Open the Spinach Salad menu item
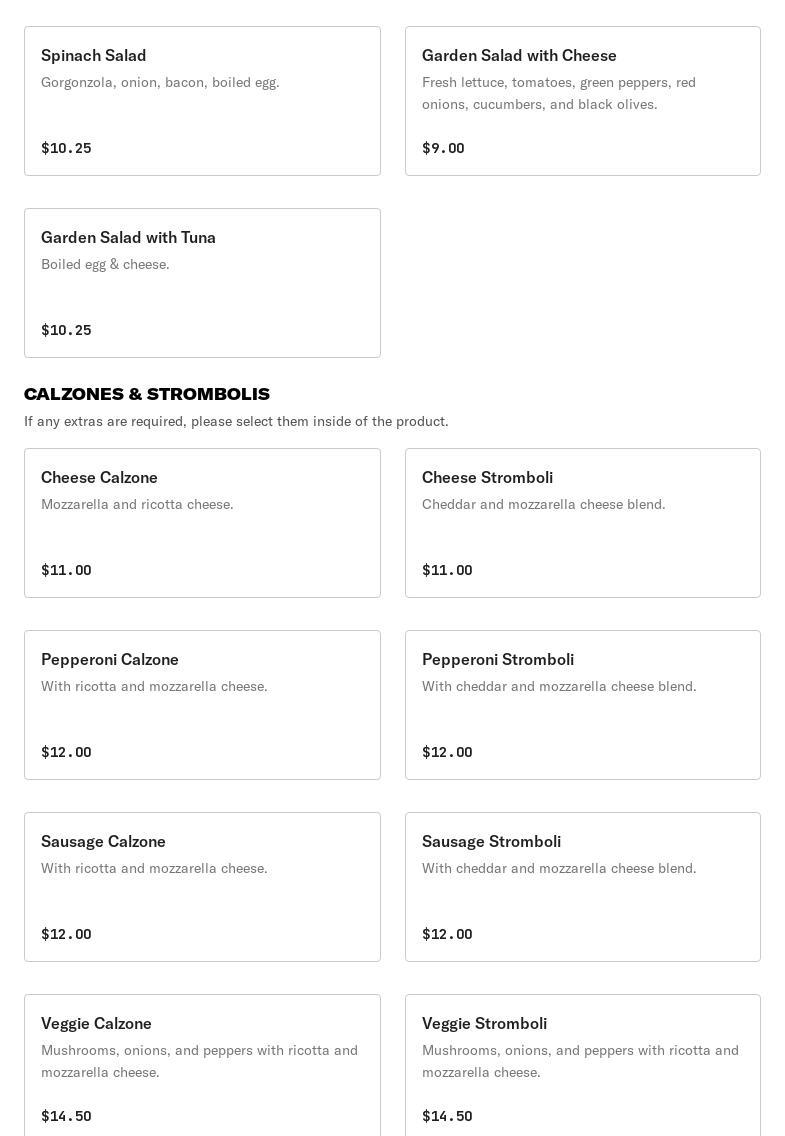 click(202, 101)
